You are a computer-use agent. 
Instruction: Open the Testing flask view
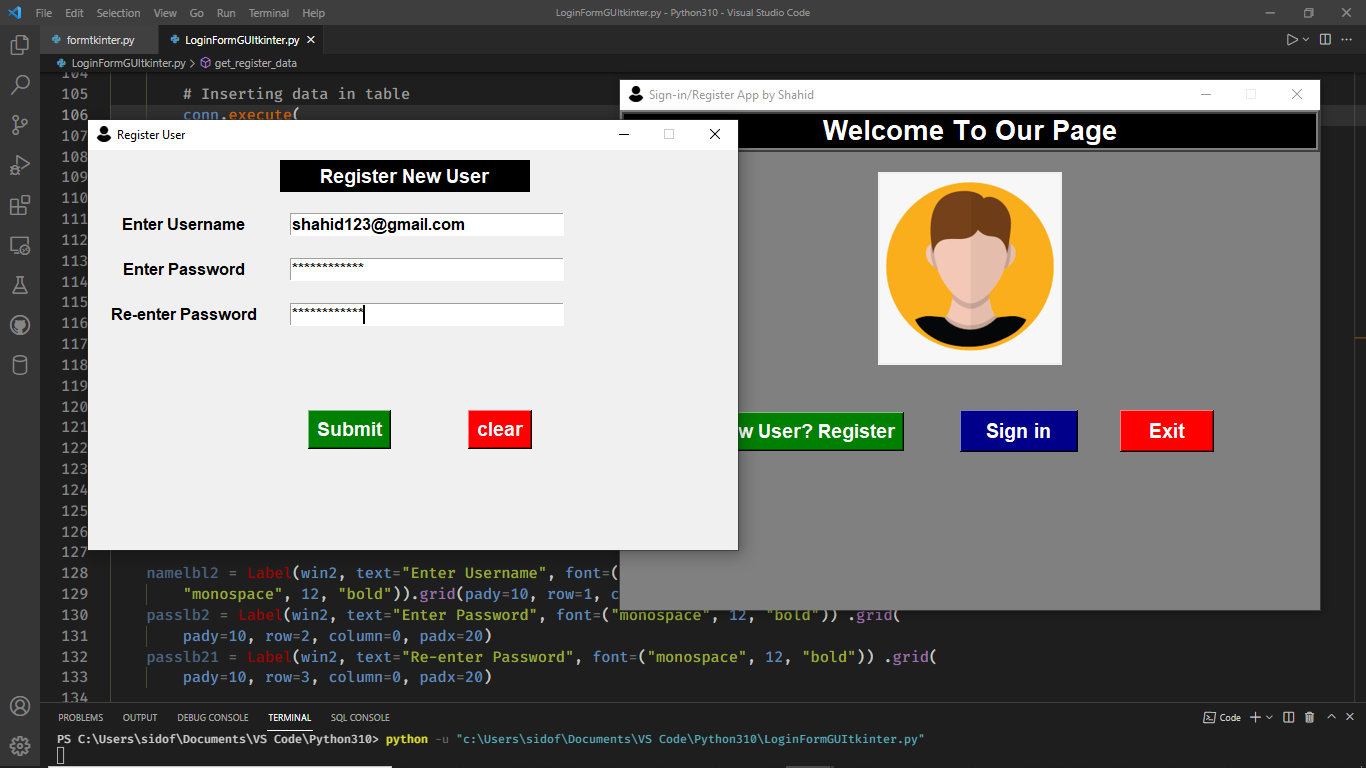20,285
